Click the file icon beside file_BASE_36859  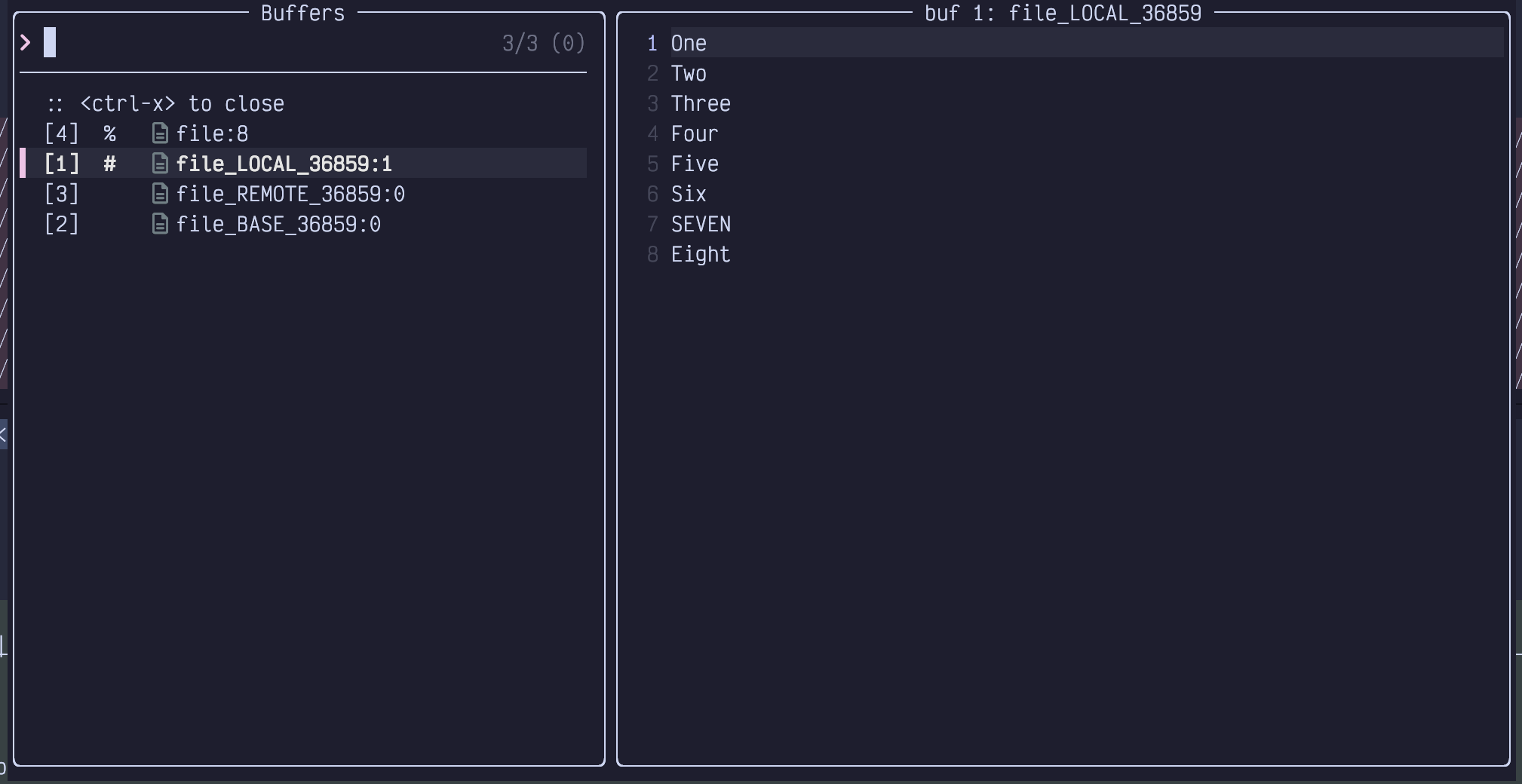click(x=159, y=225)
